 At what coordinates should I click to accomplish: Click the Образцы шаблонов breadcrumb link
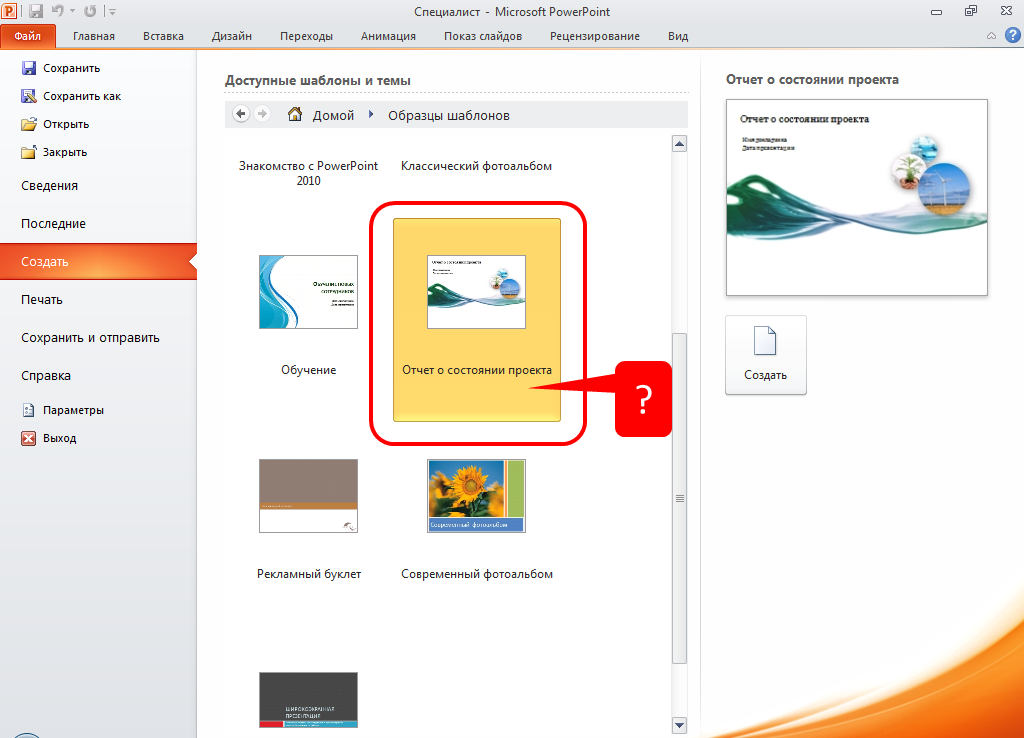[448, 115]
